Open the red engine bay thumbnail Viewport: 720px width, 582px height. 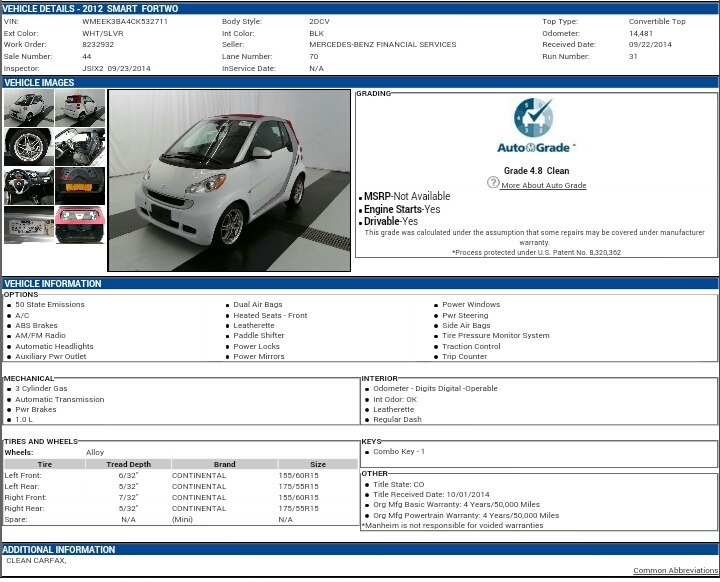click(80, 225)
